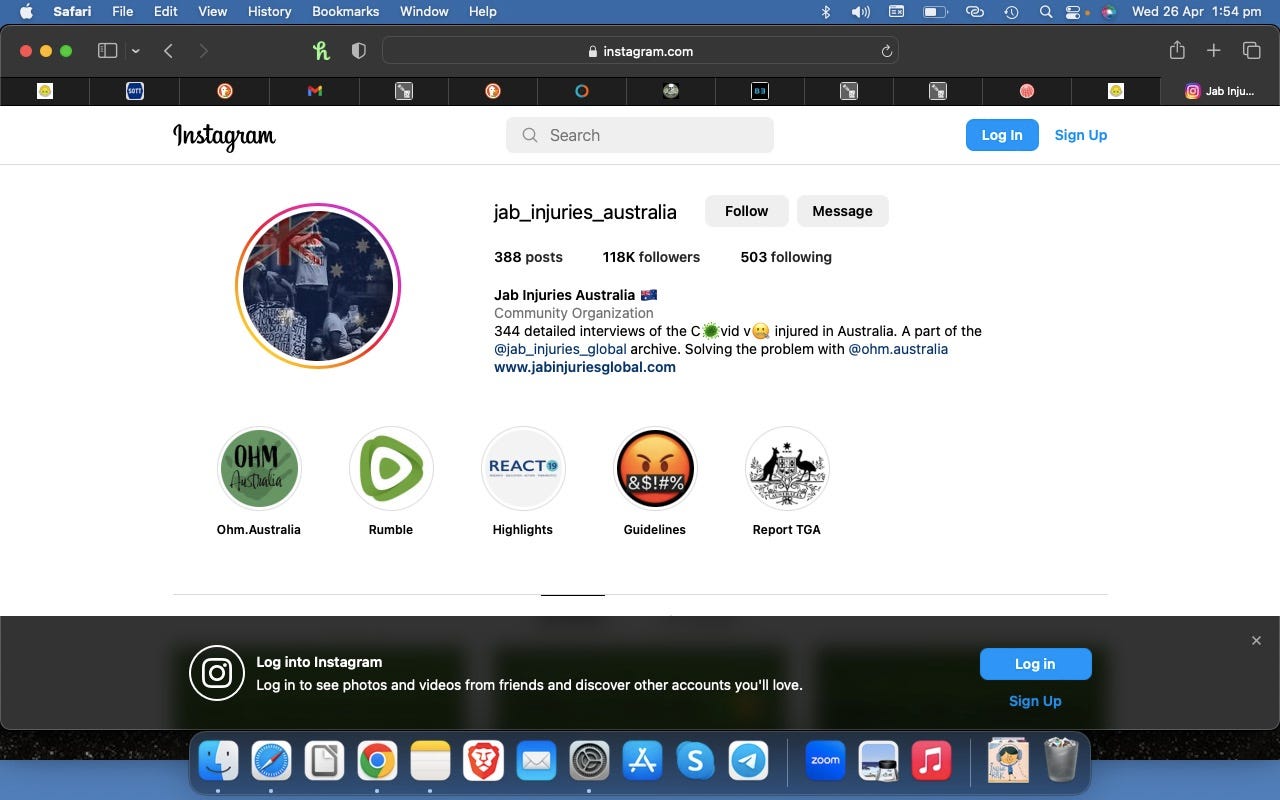Click Sign Up link in the header
The image size is (1280, 800).
pos(1080,135)
